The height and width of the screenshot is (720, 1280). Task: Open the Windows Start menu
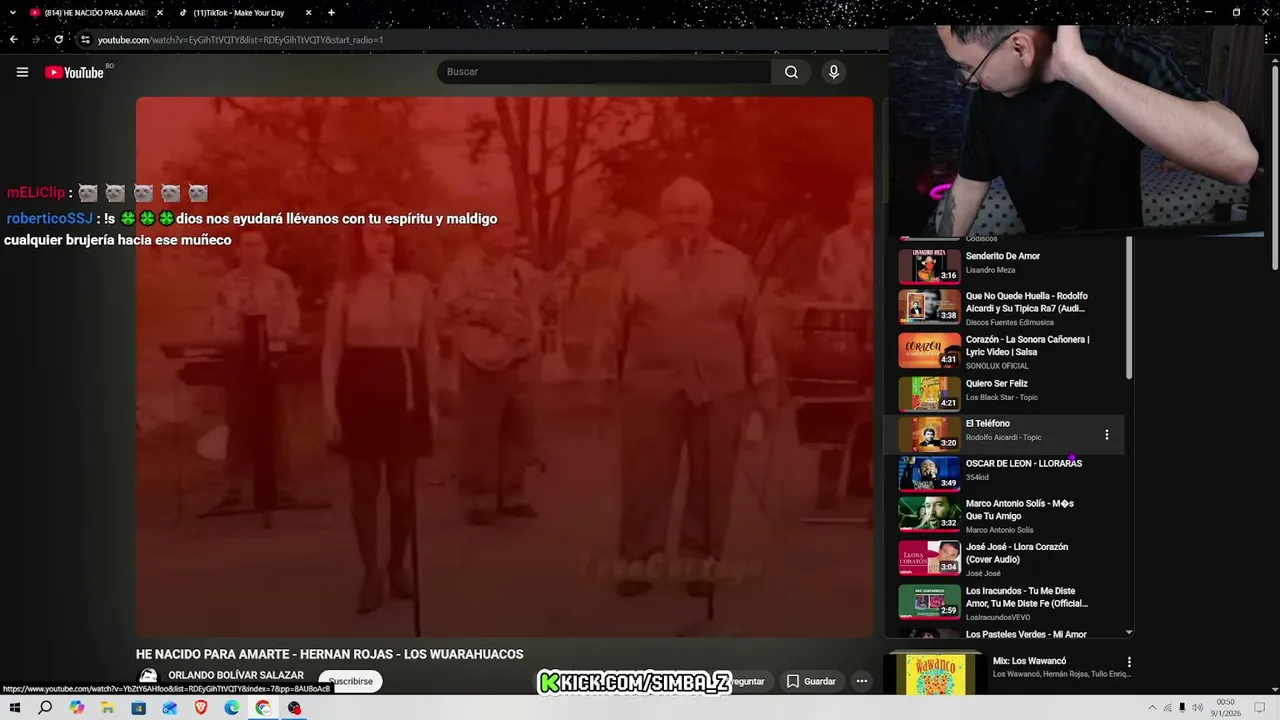coord(15,708)
